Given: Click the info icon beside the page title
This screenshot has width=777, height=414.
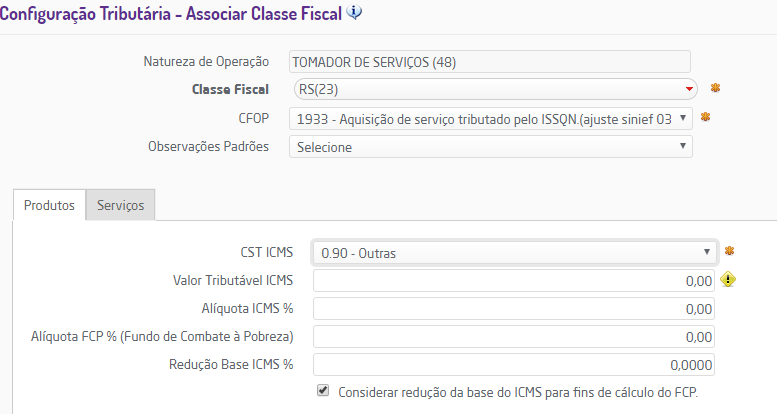Looking at the screenshot, I should click(x=355, y=13).
